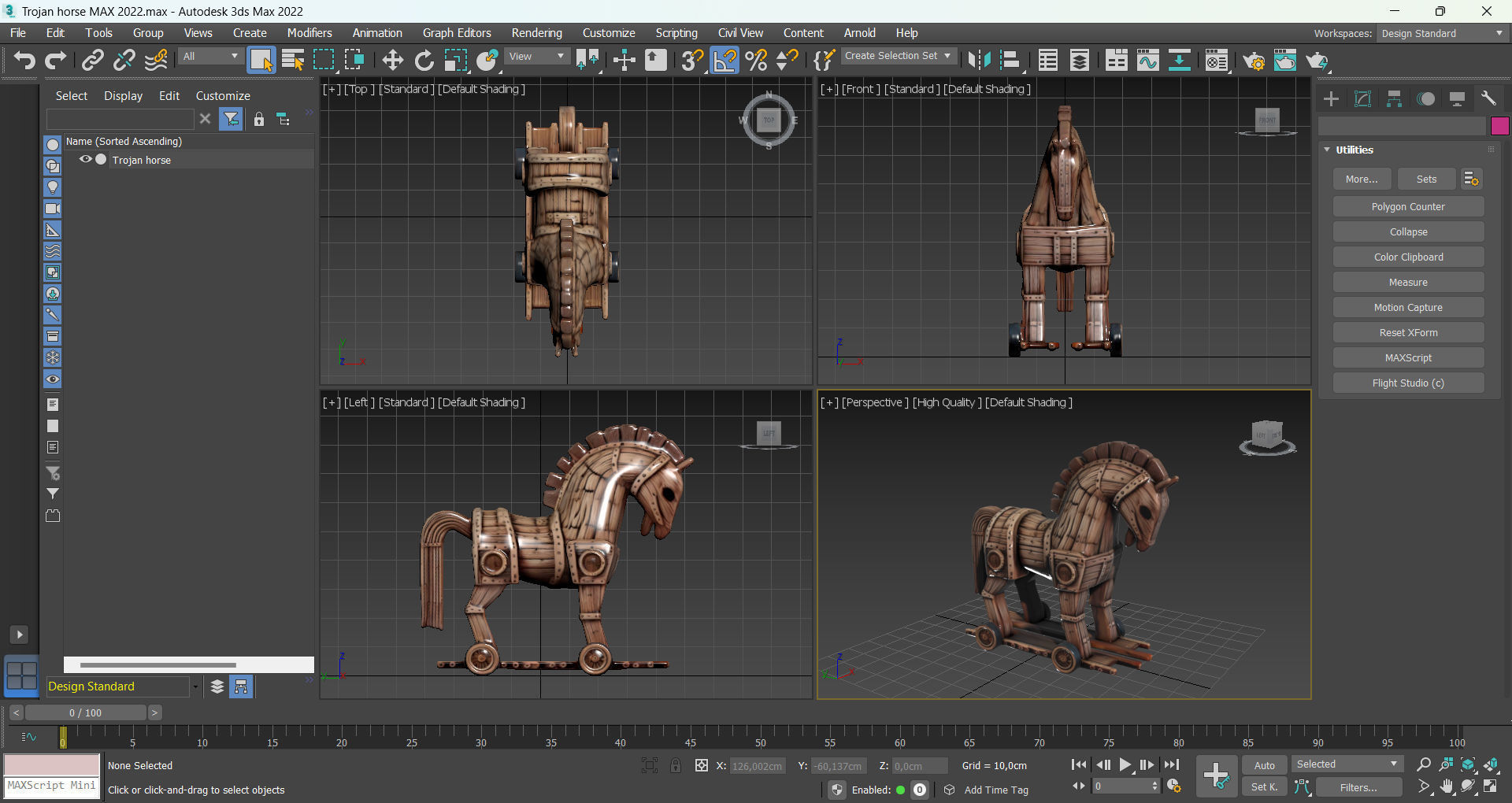Toggle the lock icon in Scene Explorer
The height and width of the screenshot is (803, 1512).
pos(258,119)
